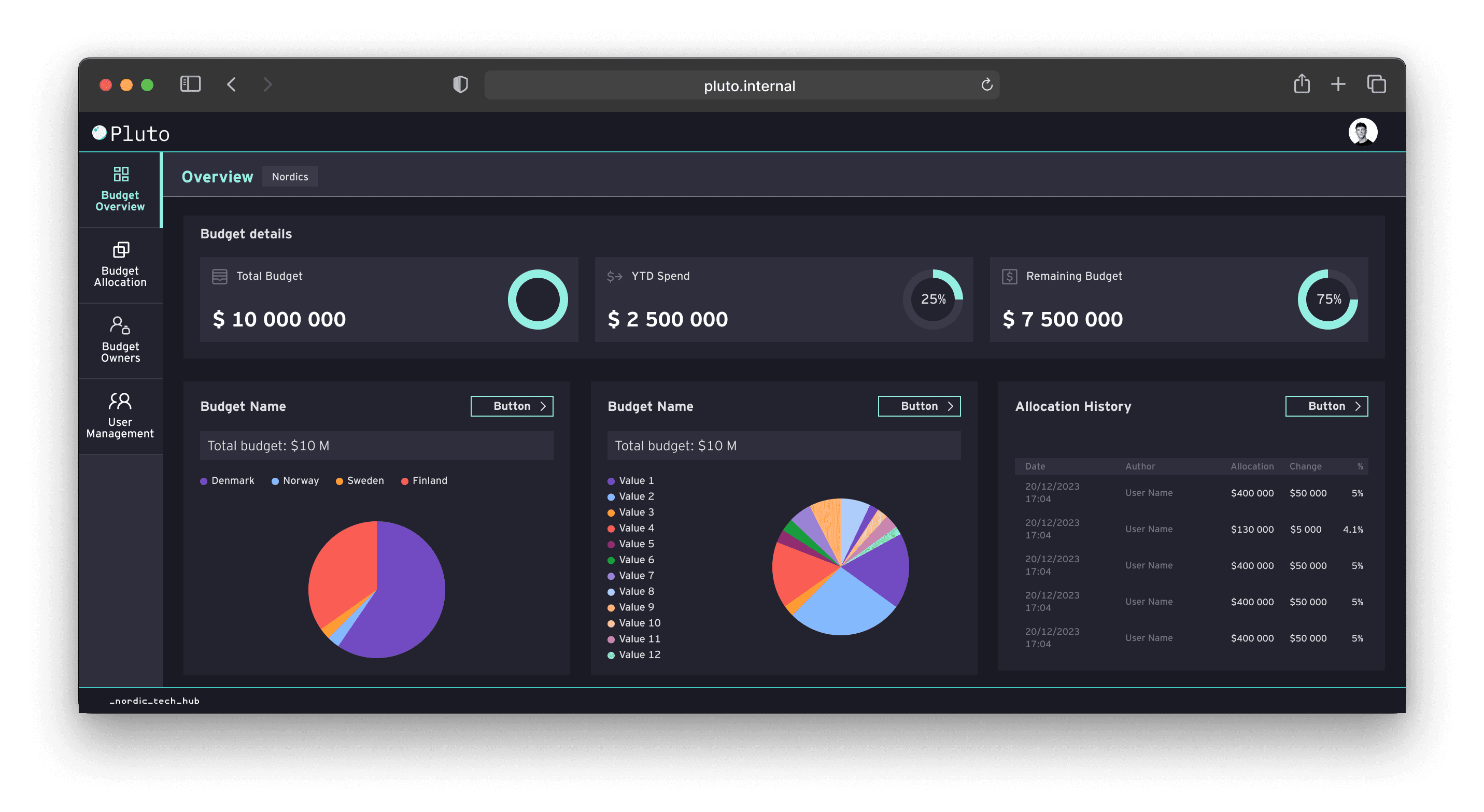The image size is (1484, 812).
Task: Toggle the browser sidebar panel icon
Action: [190, 84]
